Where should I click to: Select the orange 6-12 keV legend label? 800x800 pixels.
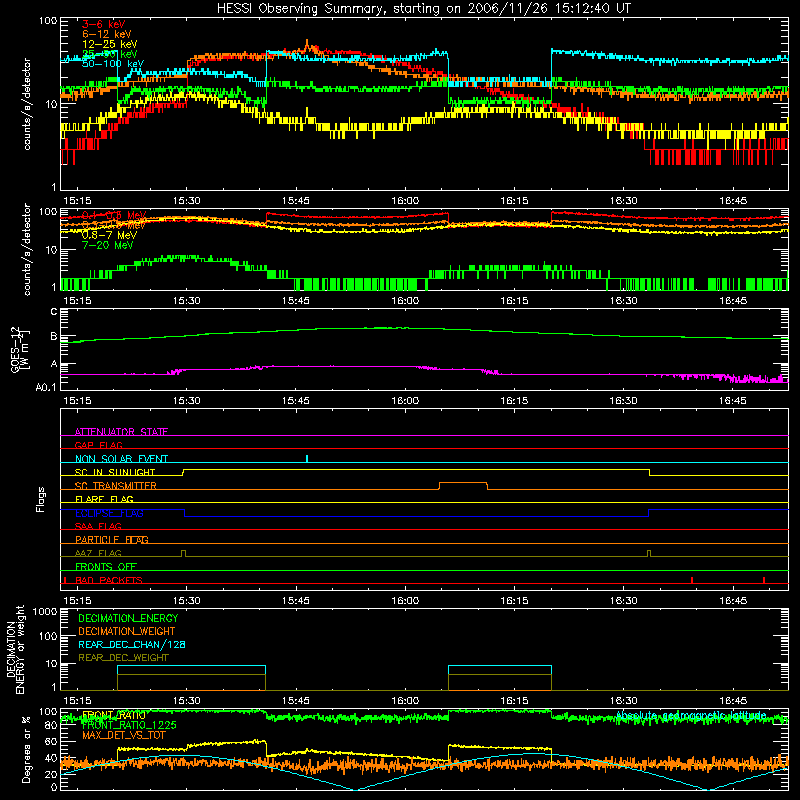(x=106, y=34)
